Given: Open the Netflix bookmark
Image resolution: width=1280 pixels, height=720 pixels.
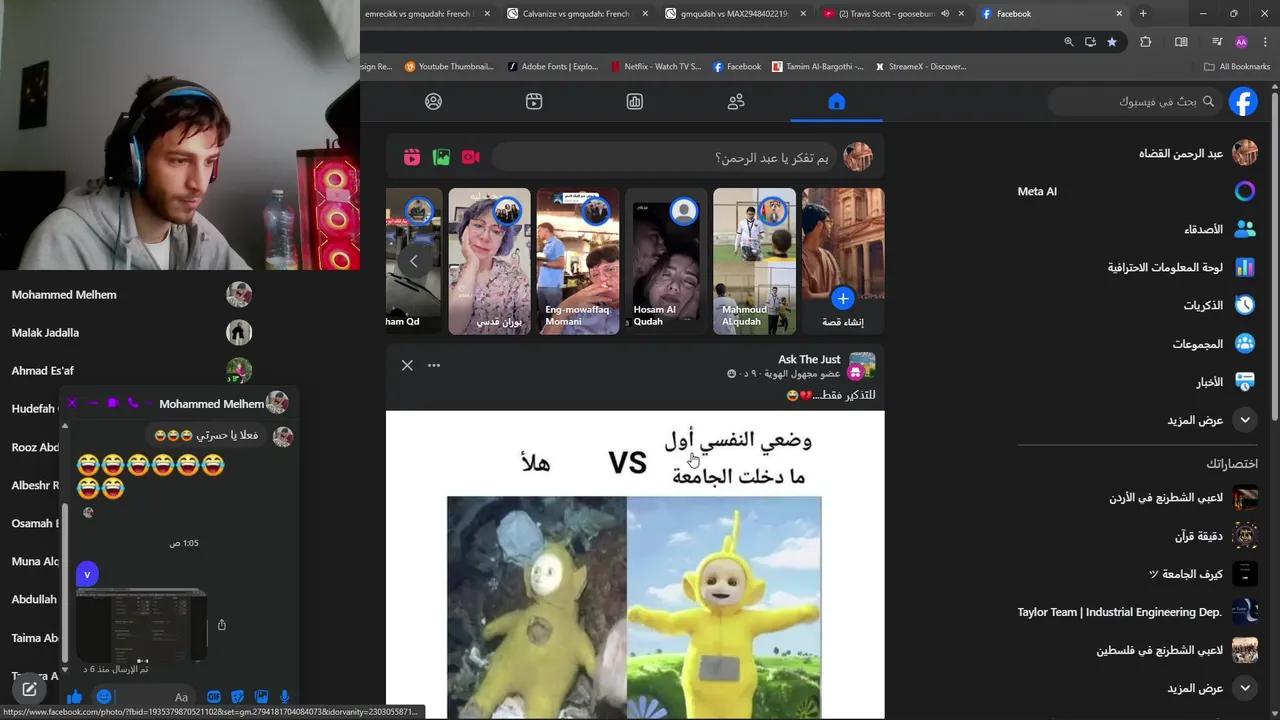Looking at the screenshot, I should tap(655, 67).
